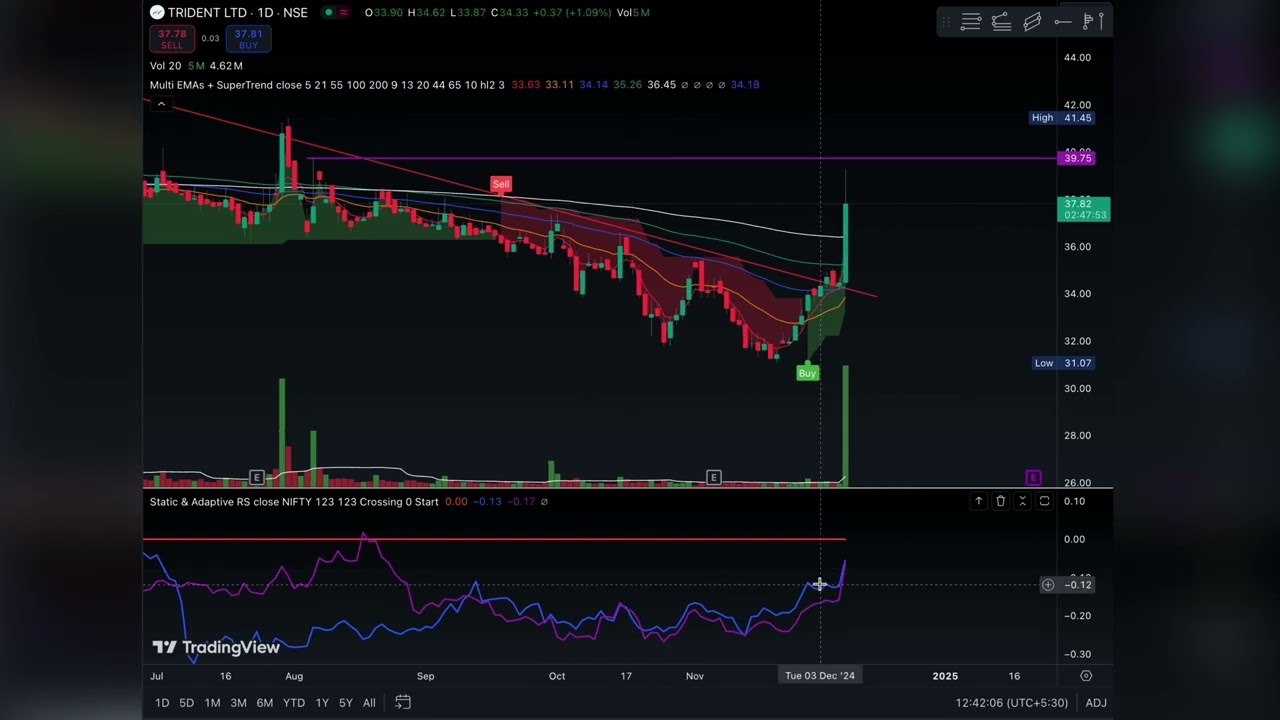Open chart time axis settings gear

point(1086,676)
